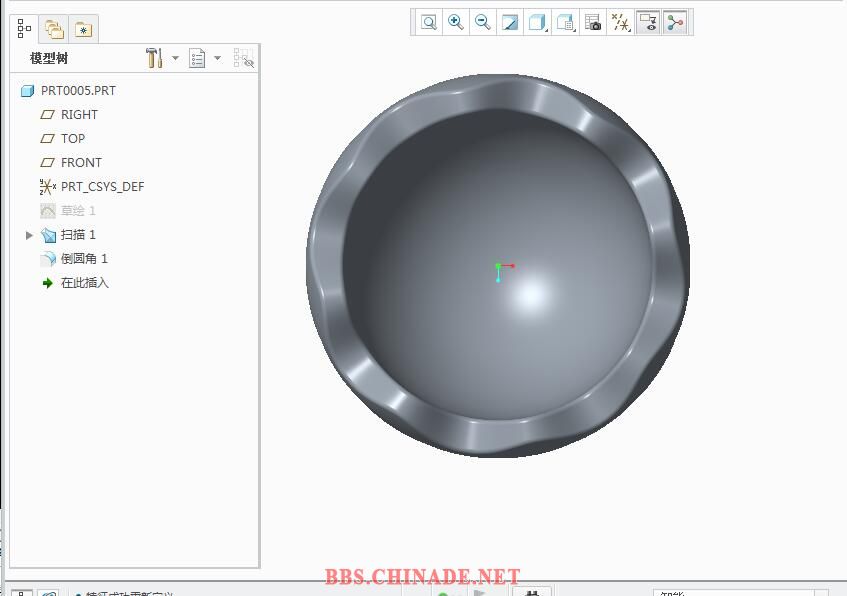The height and width of the screenshot is (596, 847).
Task: Click the Zoom In magnifier icon
Action: pyautogui.click(x=456, y=22)
